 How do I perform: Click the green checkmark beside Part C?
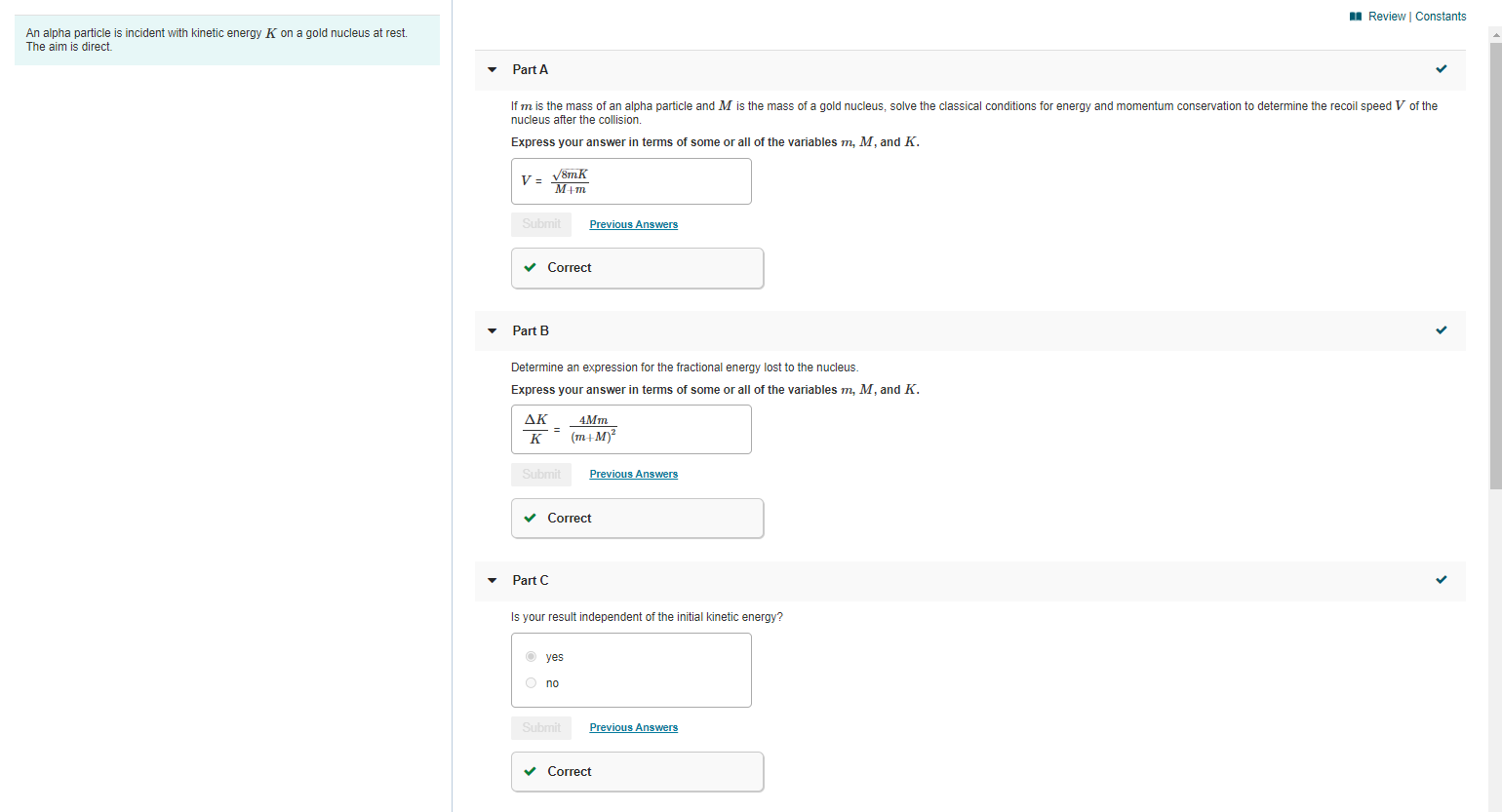(1441, 579)
